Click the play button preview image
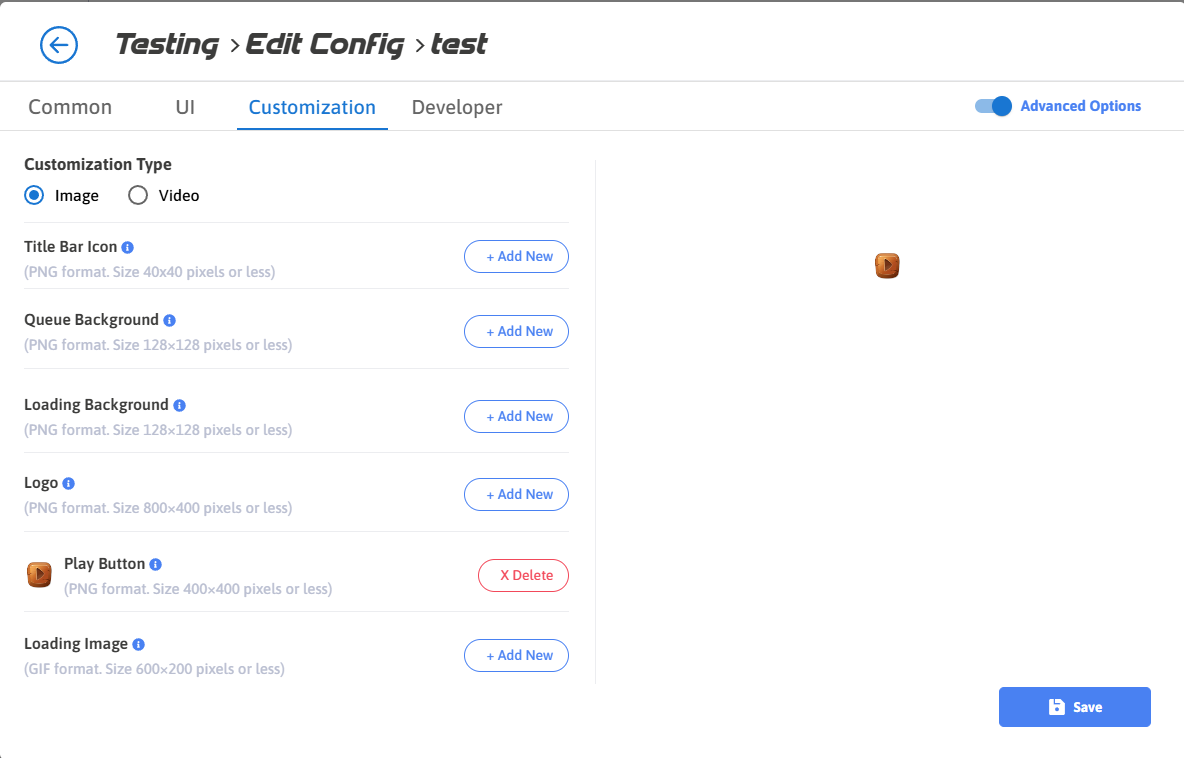The image size is (1184, 758). 887,265
